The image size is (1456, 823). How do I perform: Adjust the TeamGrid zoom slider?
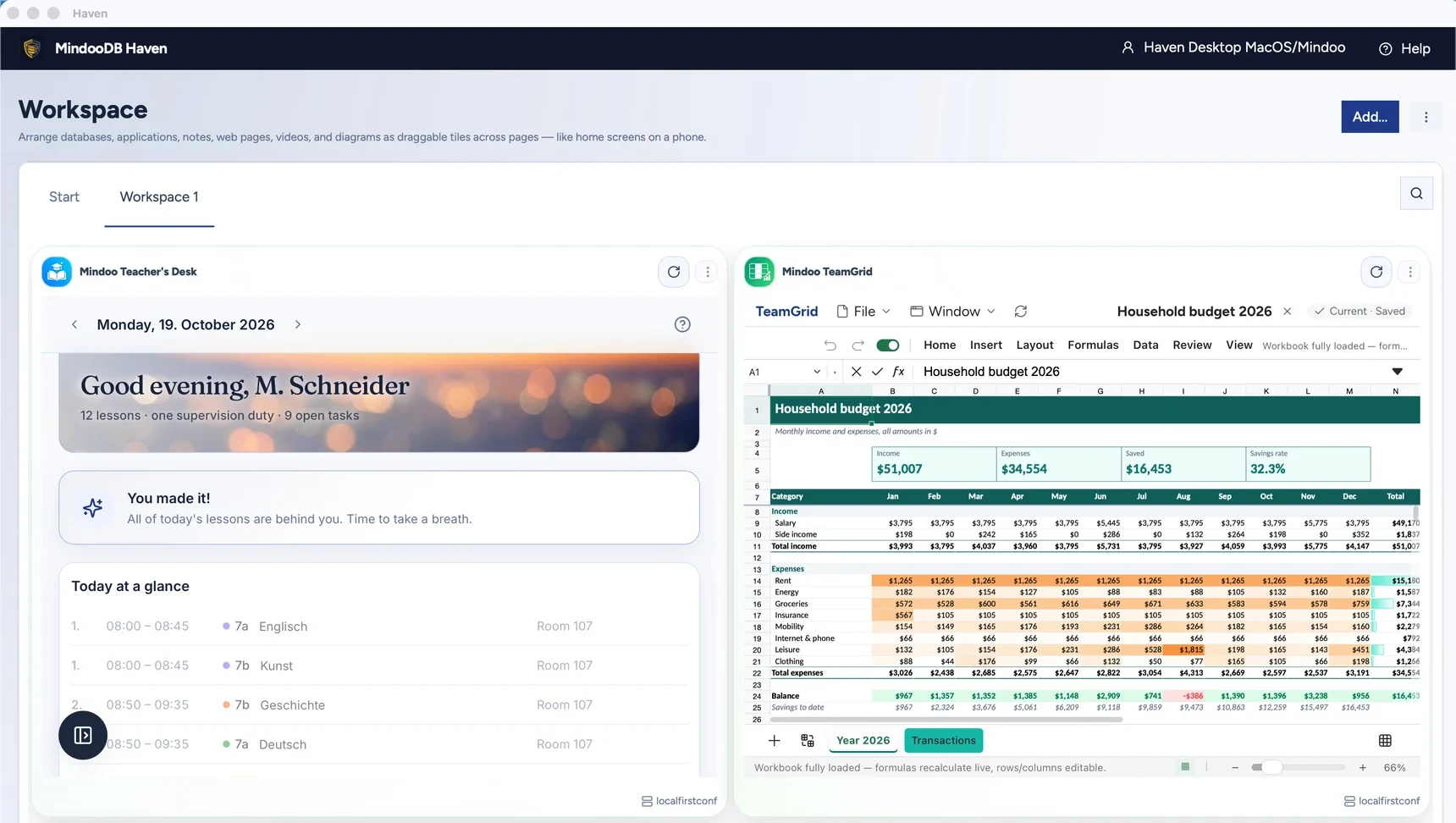(x=1299, y=768)
